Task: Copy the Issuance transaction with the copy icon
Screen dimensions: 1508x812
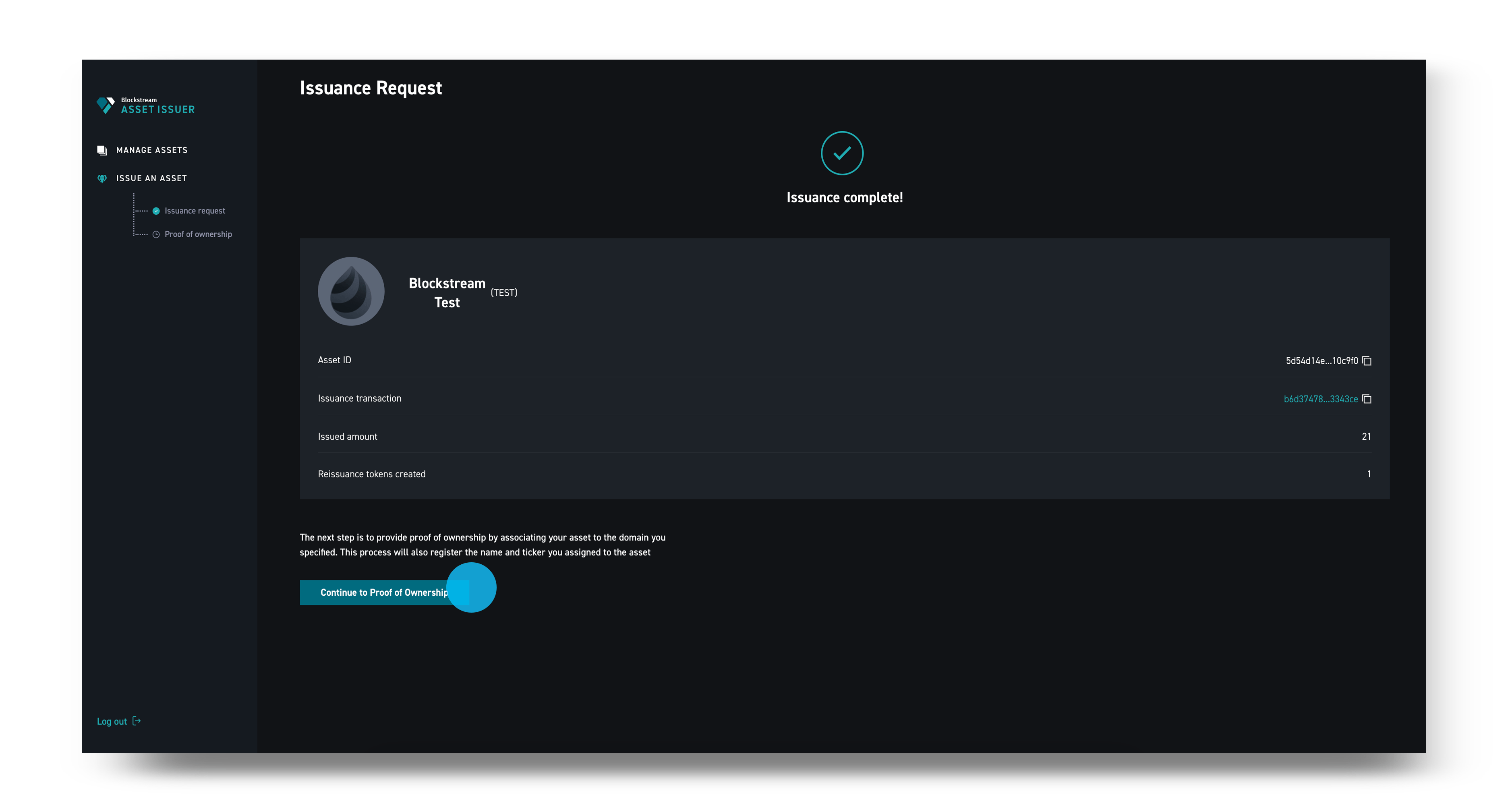Action: click(1367, 399)
